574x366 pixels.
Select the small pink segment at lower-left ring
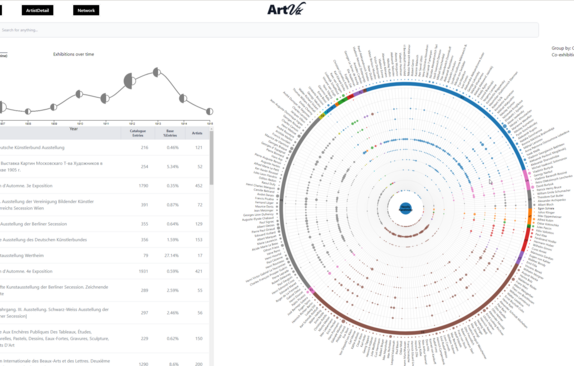tap(311, 290)
